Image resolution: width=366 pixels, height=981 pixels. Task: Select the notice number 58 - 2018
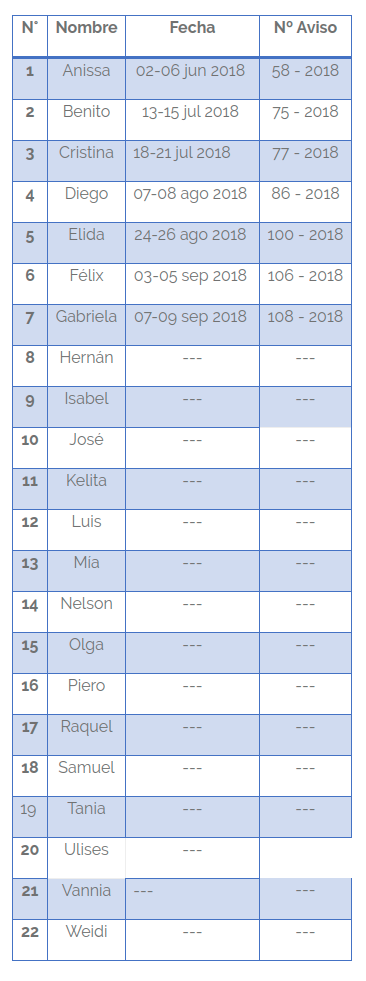(305, 71)
